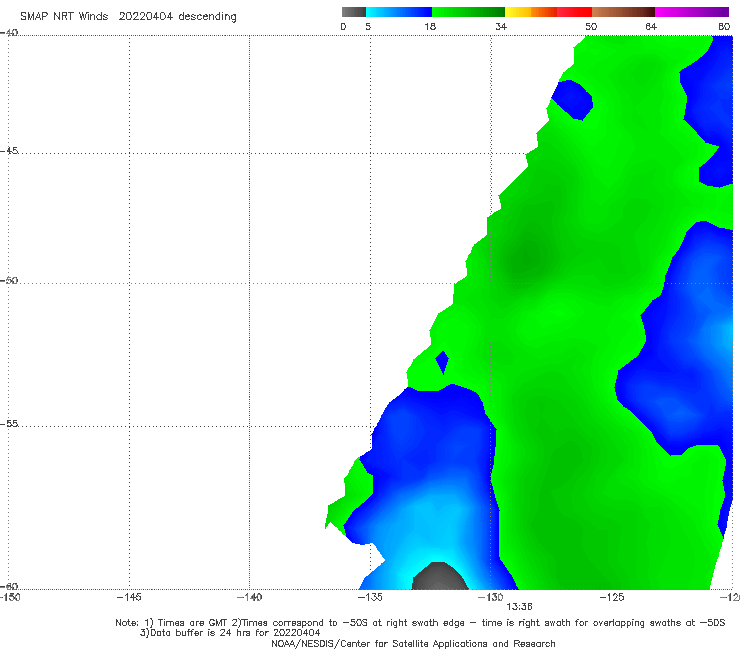This screenshot has width=740, height=650.
Task: Click the dark gray low-wind patch at the map bottom
Action: coord(440,577)
